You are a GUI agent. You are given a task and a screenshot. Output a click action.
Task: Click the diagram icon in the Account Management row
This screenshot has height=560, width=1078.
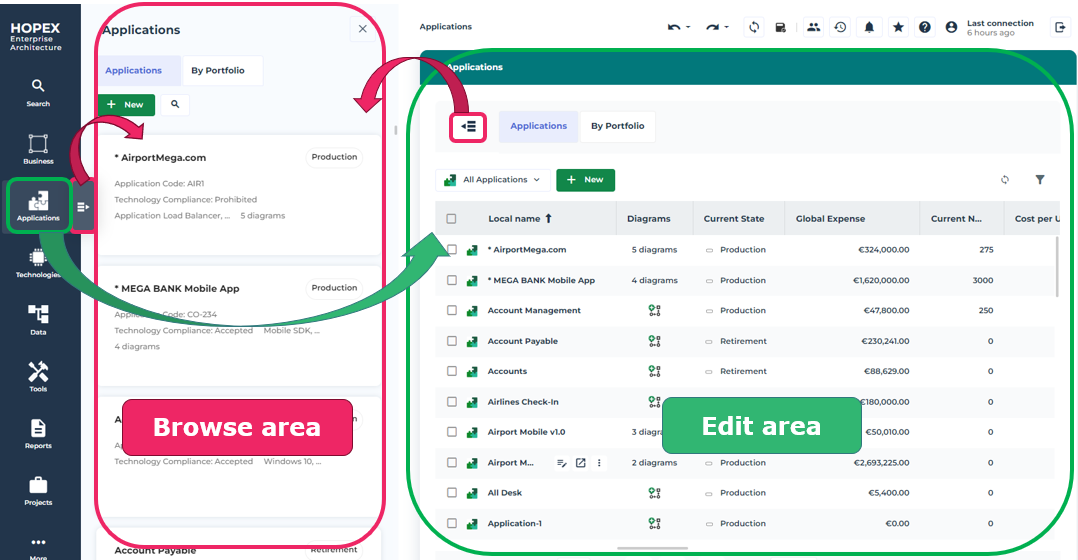pyautogui.click(x=654, y=311)
